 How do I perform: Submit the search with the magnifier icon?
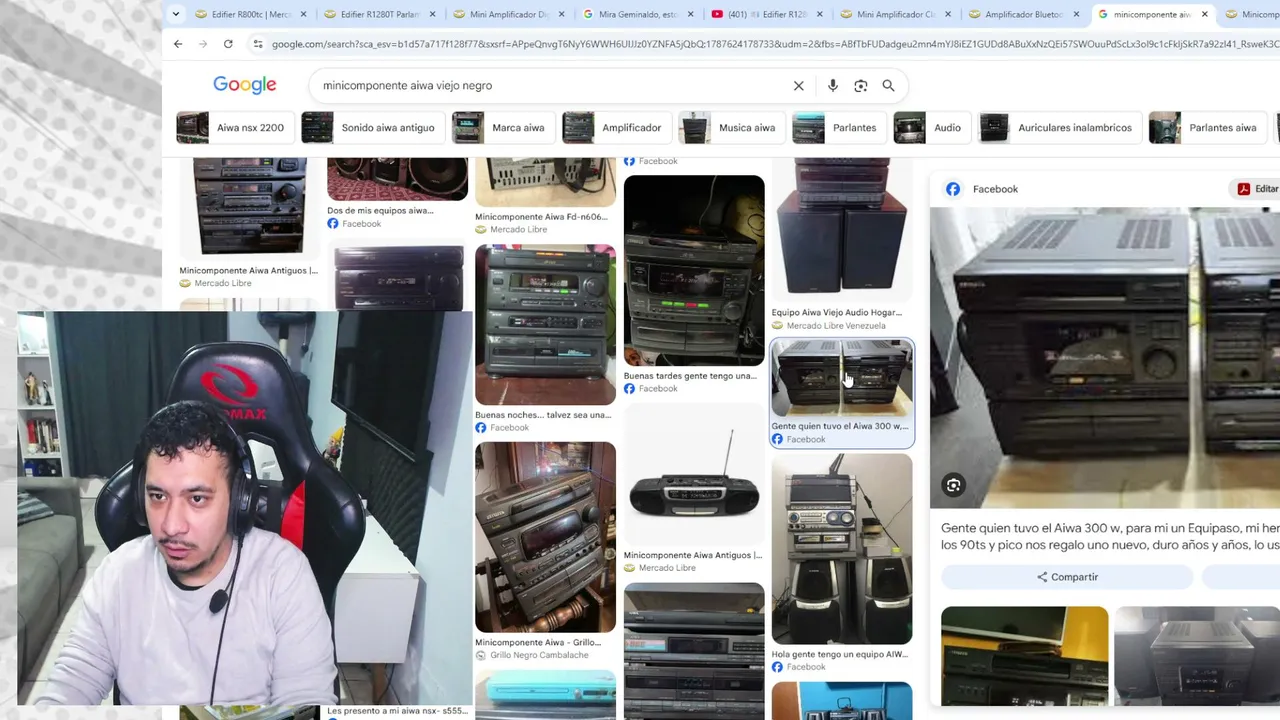coord(888,86)
